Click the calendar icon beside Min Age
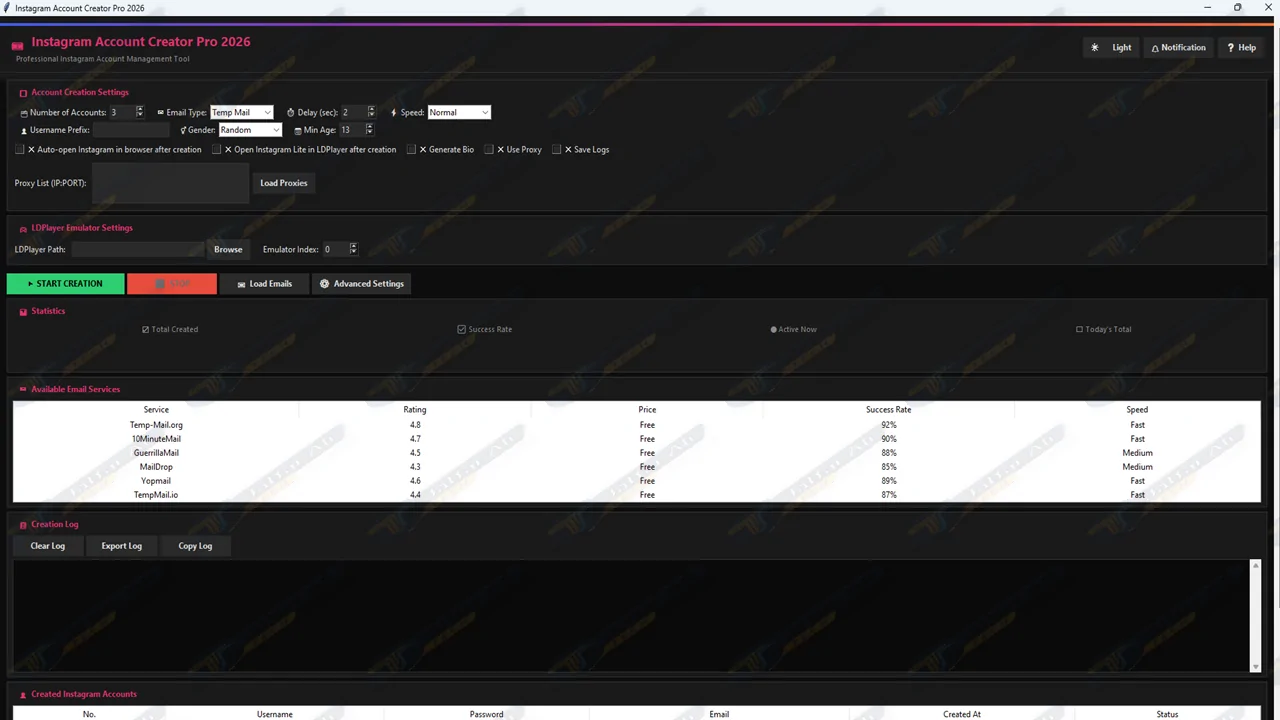This screenshot has width=1280, height=720. tap(298, 131)
